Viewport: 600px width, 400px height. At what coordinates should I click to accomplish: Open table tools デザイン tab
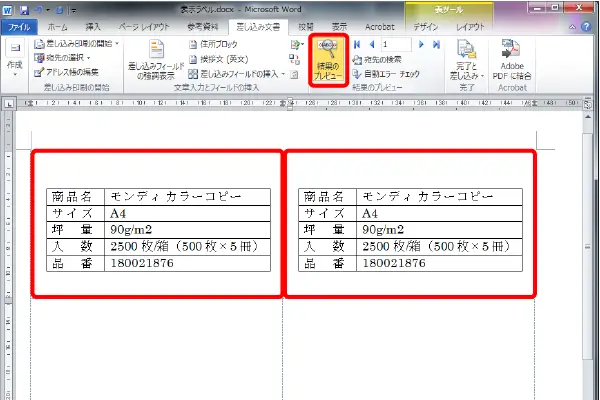point(426,27)
